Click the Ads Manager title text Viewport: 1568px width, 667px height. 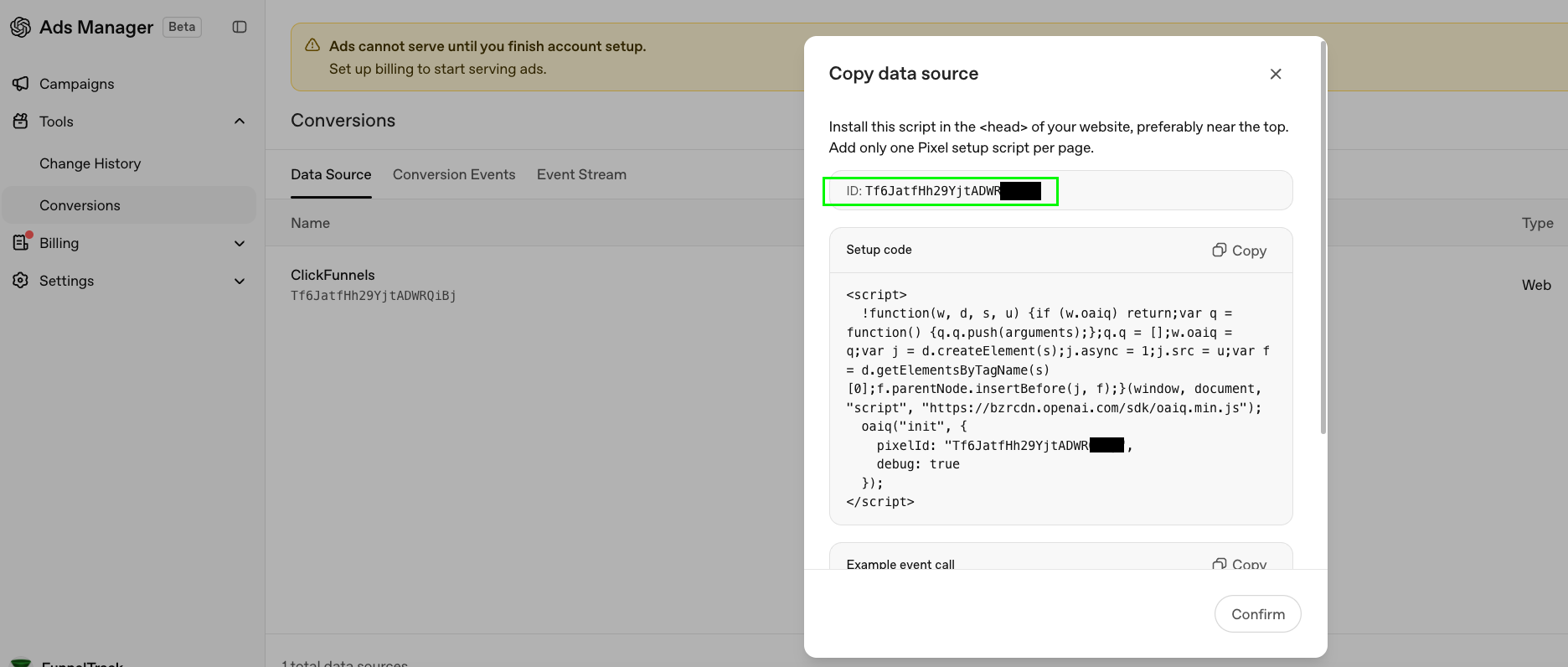(x=96, y=27)
